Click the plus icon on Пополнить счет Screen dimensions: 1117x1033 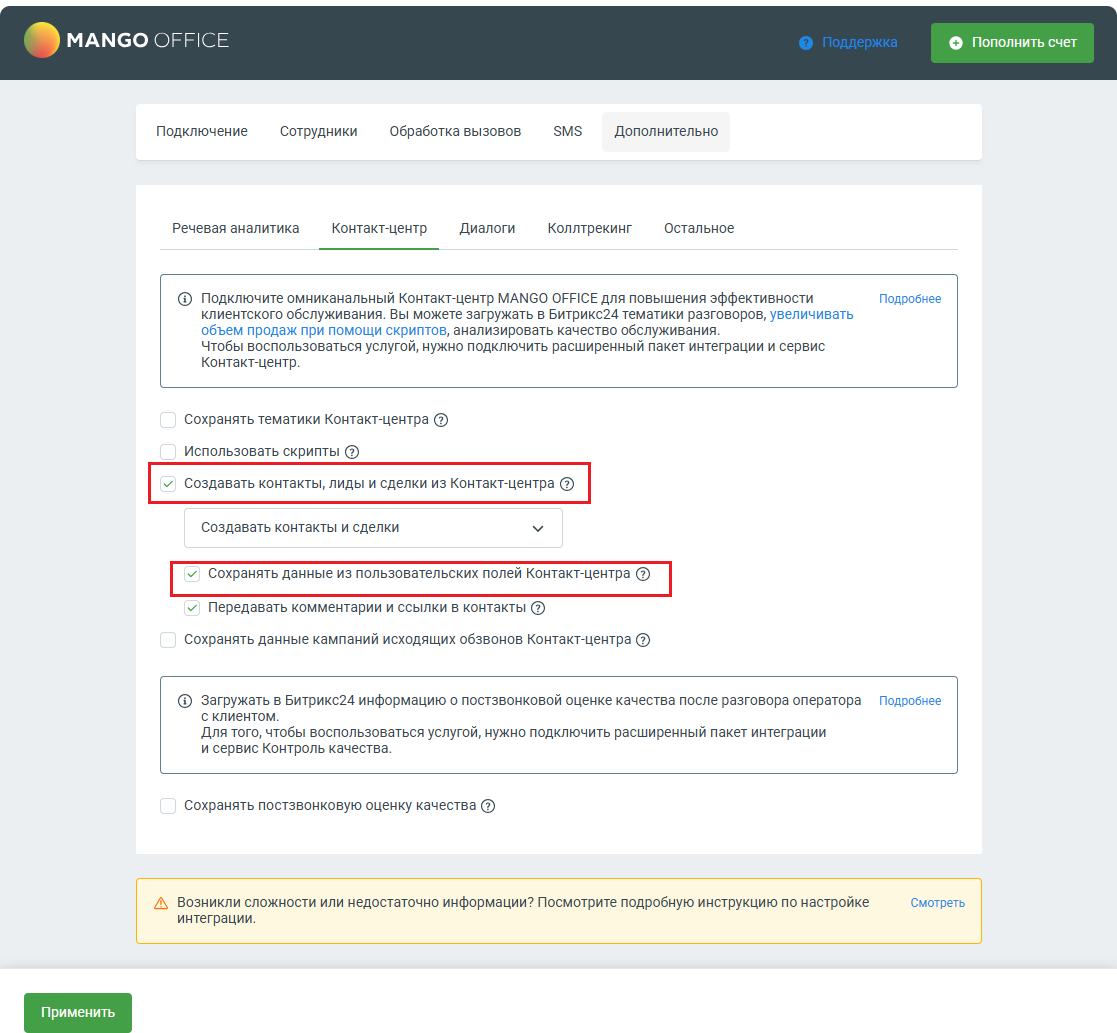click(956, 43)
